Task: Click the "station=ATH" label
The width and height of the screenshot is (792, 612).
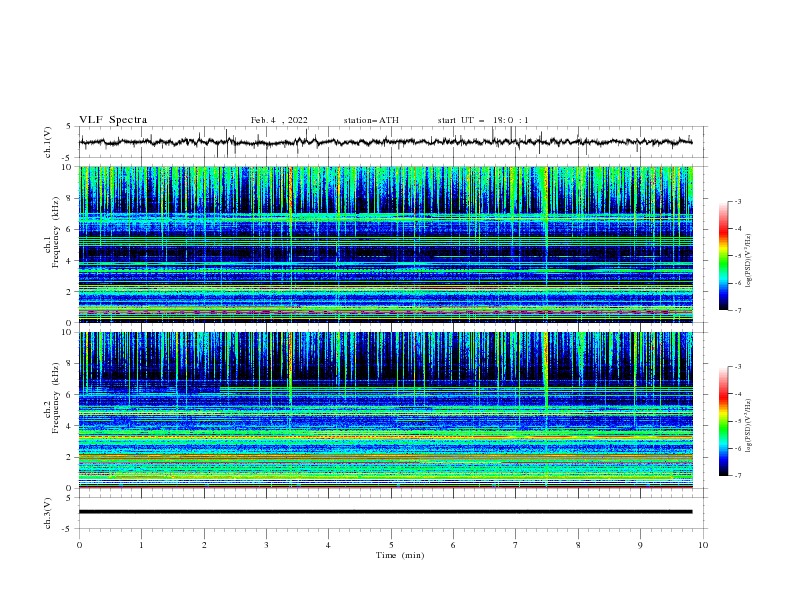Action: [371, 120]
